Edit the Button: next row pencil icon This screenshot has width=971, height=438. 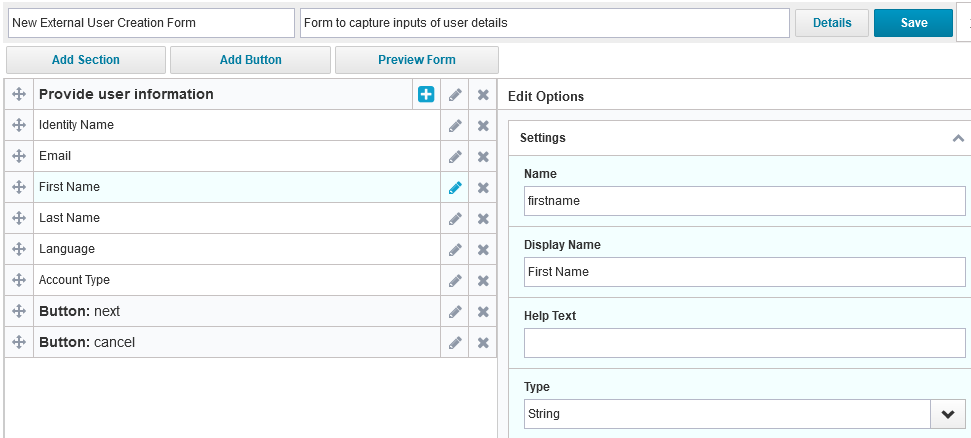(x=455, y=312)
